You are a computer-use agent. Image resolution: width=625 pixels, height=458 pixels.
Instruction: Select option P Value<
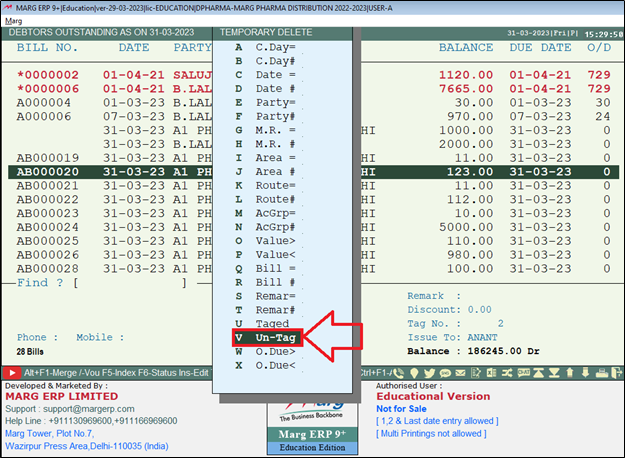click(x=265, y=255)
